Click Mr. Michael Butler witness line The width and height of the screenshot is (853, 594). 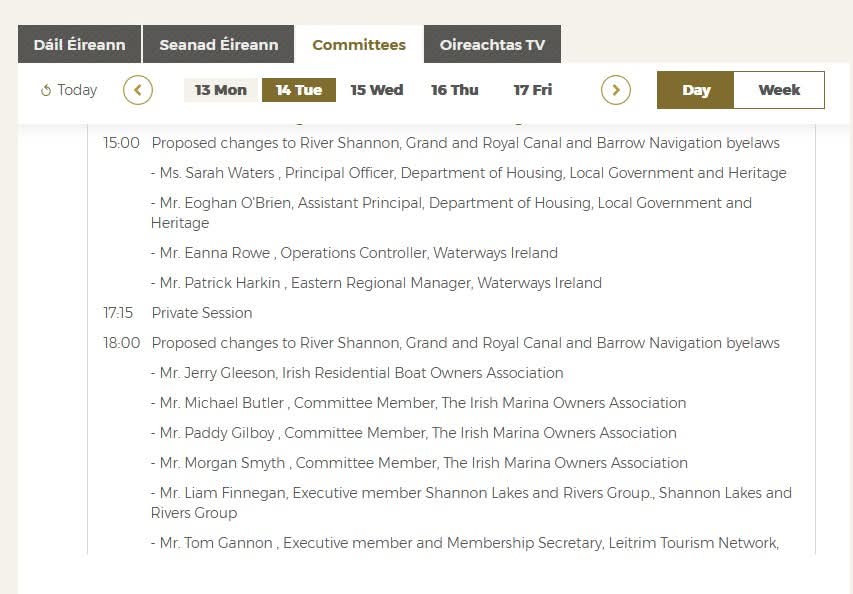tap(418, 403)
